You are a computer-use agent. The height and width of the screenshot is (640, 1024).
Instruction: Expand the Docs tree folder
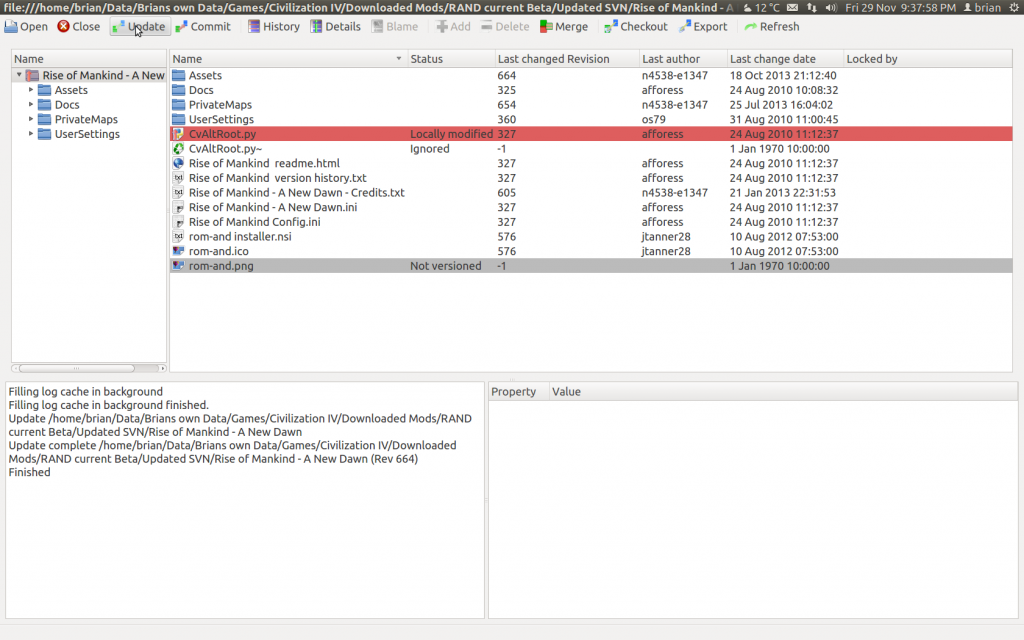point(31,104)
